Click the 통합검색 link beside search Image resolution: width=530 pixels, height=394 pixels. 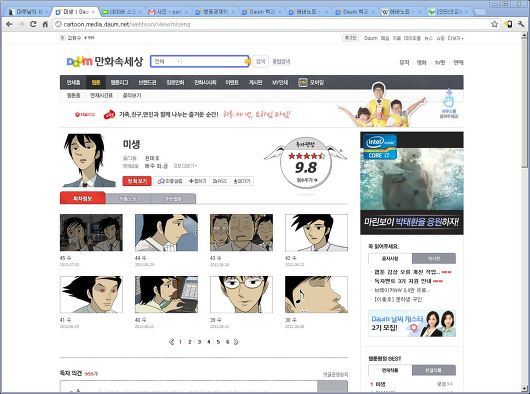click(281, 61)
